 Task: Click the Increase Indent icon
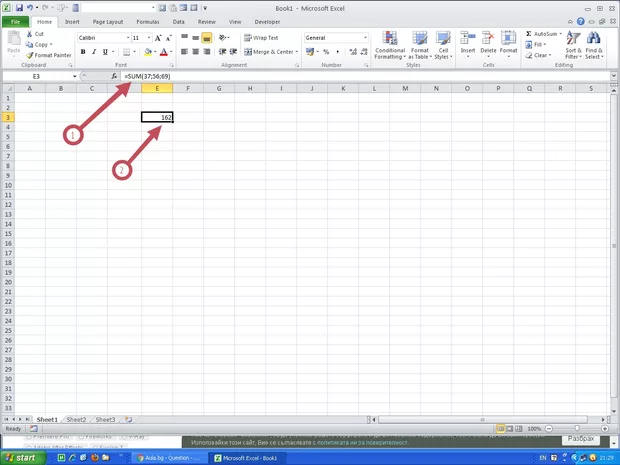234,52
